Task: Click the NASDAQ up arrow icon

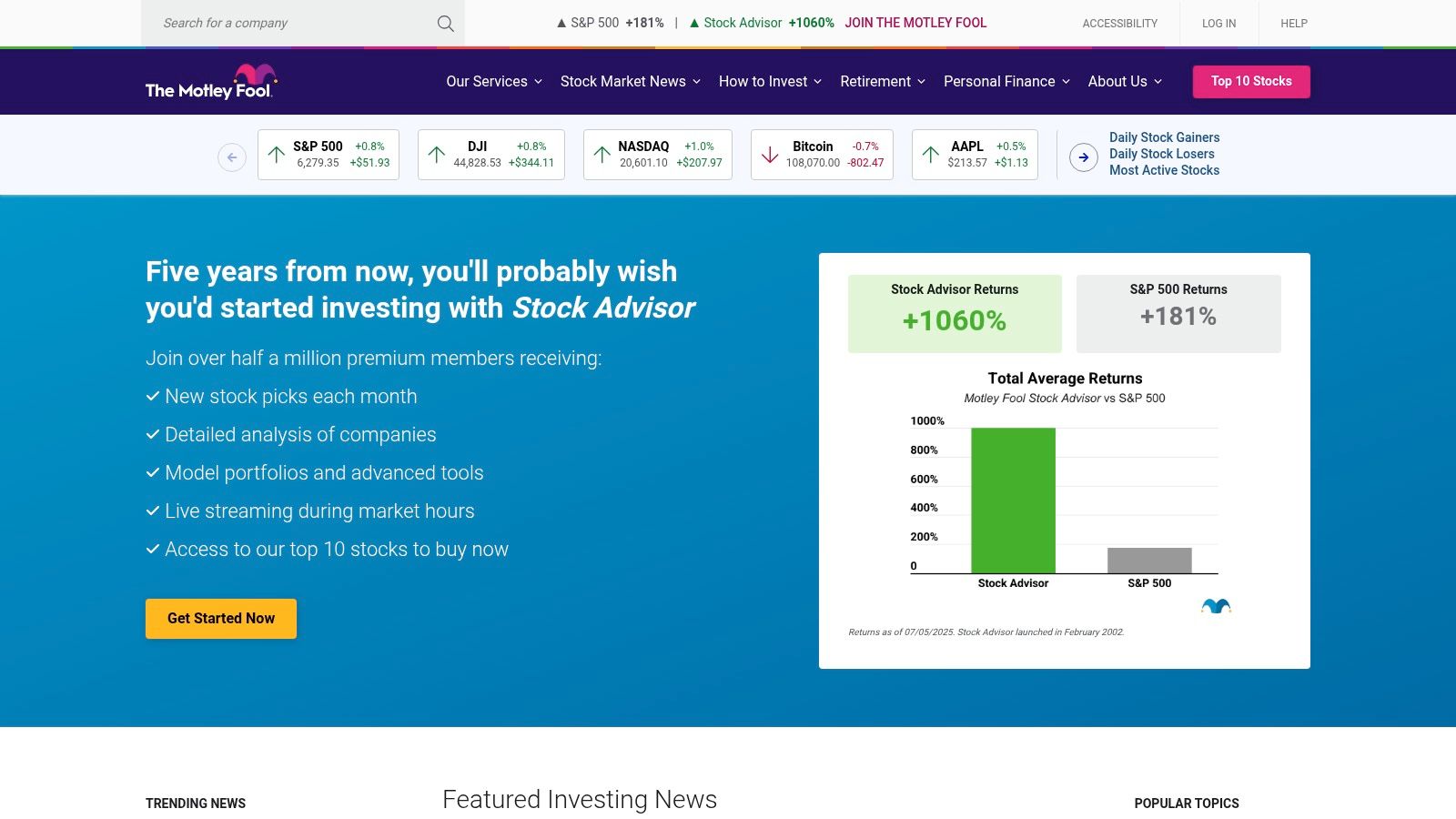Action: click(x=602, y=155)
